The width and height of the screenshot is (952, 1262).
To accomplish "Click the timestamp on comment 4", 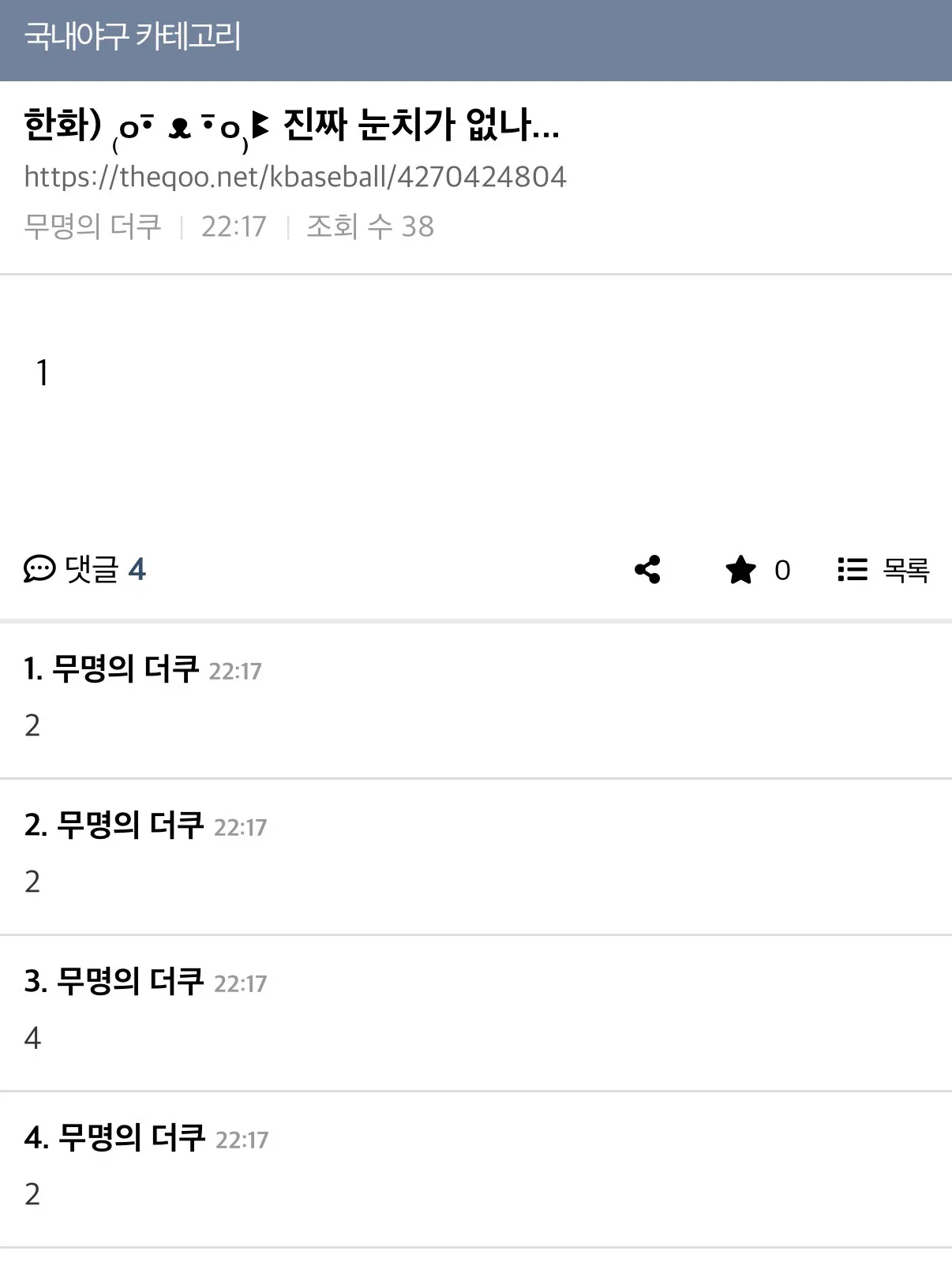I will click(x=242, y=1140).
